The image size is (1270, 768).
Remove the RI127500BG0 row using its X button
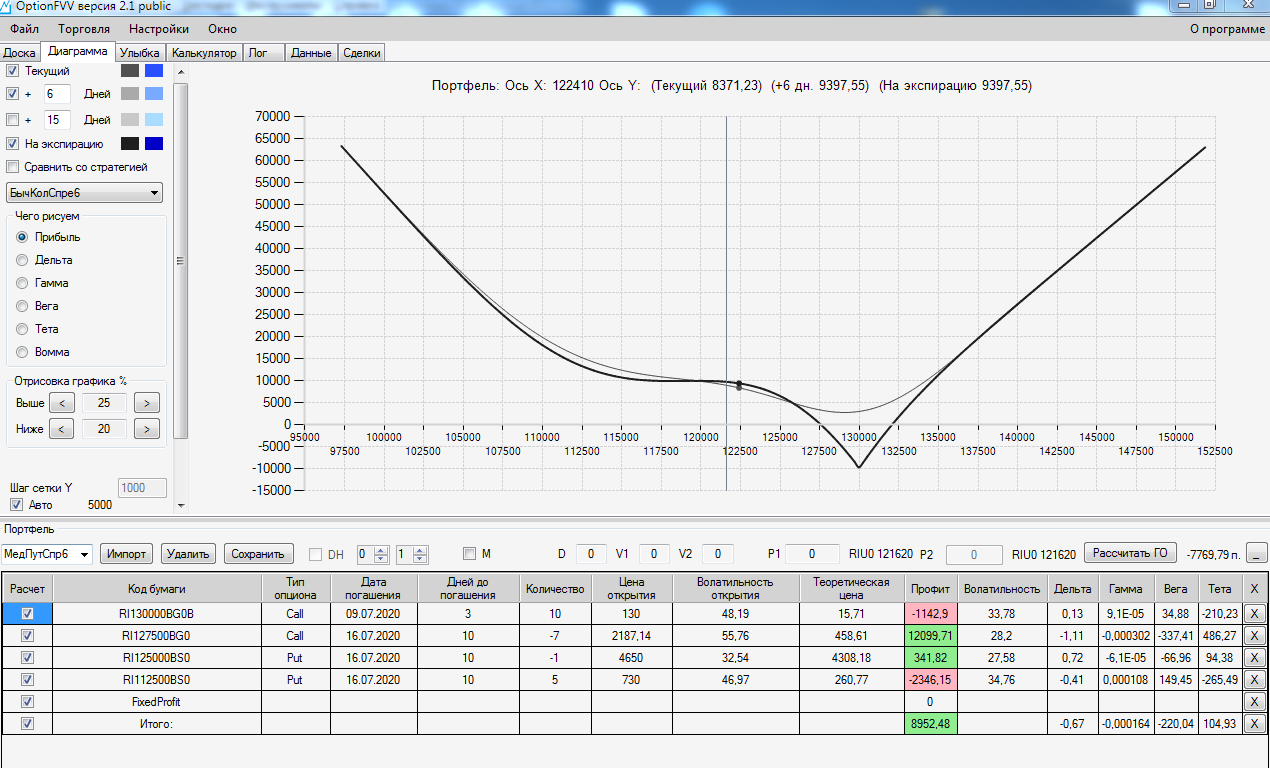pos(1254,636)
